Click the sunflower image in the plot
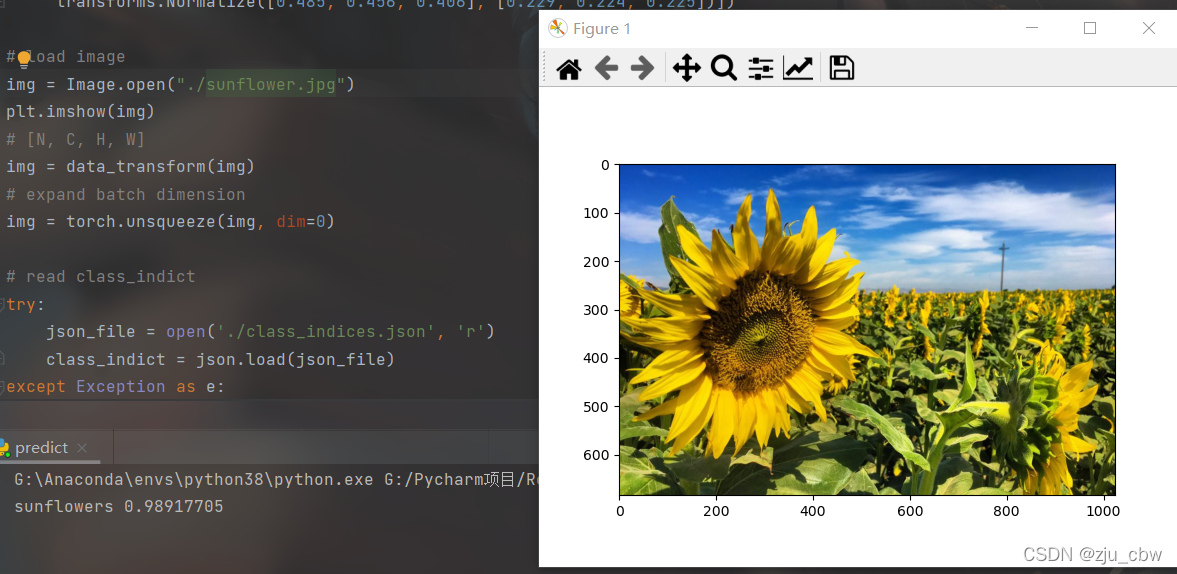Image resolution: width=1177 pixels, height=574 pixels. [867, 329]
